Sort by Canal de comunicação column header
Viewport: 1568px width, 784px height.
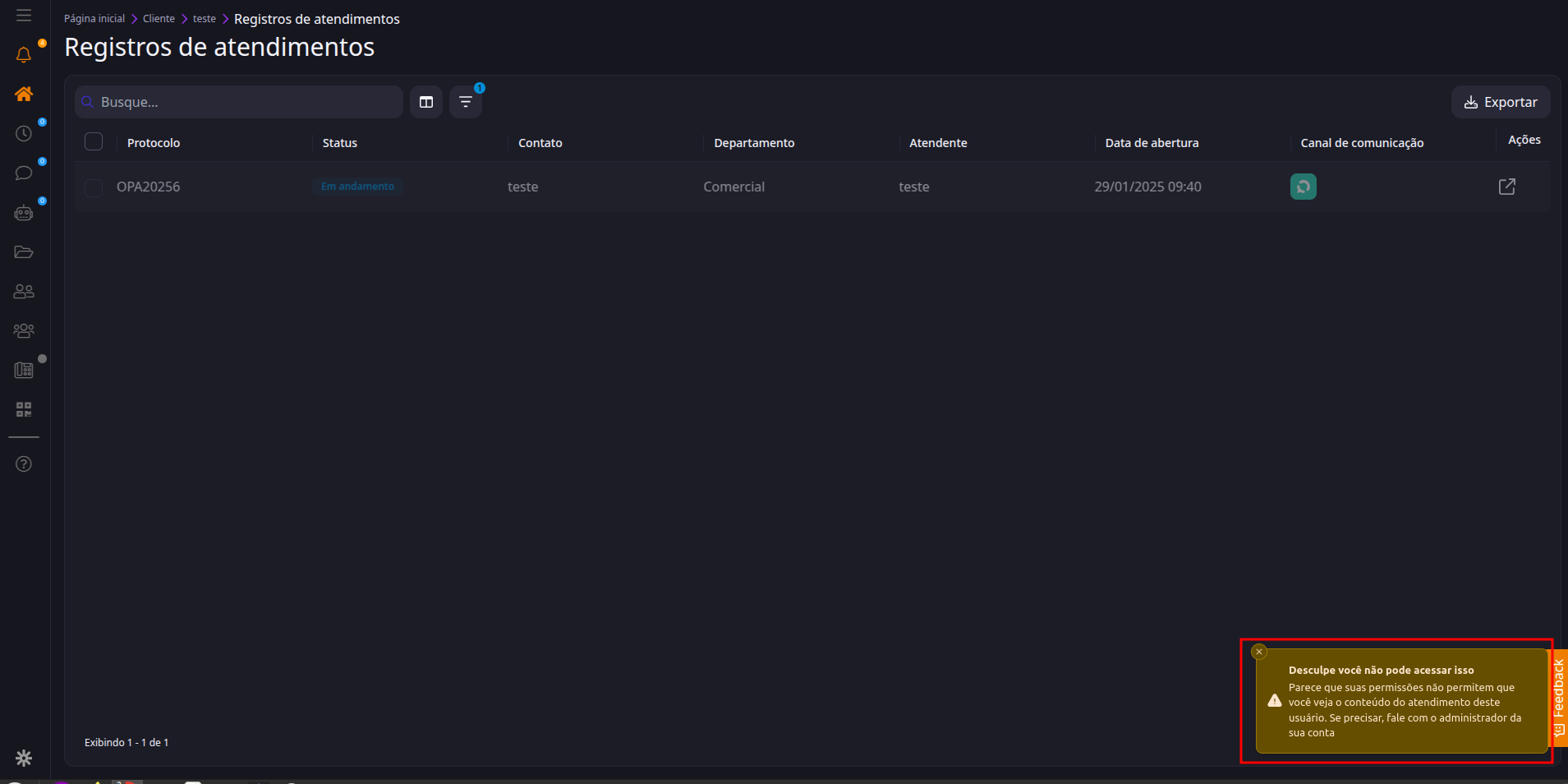(1362, 143)
